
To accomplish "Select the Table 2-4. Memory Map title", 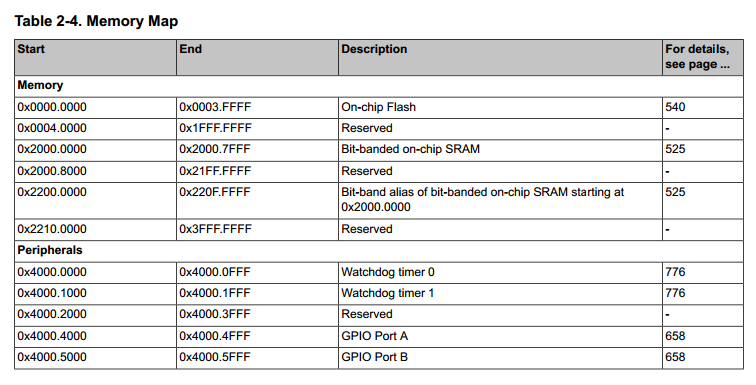I will click(96, 21).
